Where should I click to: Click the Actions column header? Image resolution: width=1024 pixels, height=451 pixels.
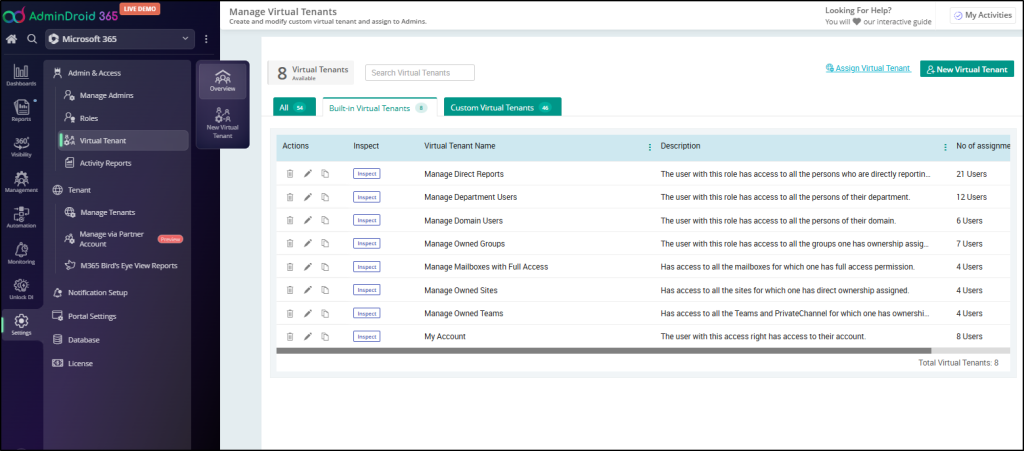pyautogui.click(x=296, y=146)
